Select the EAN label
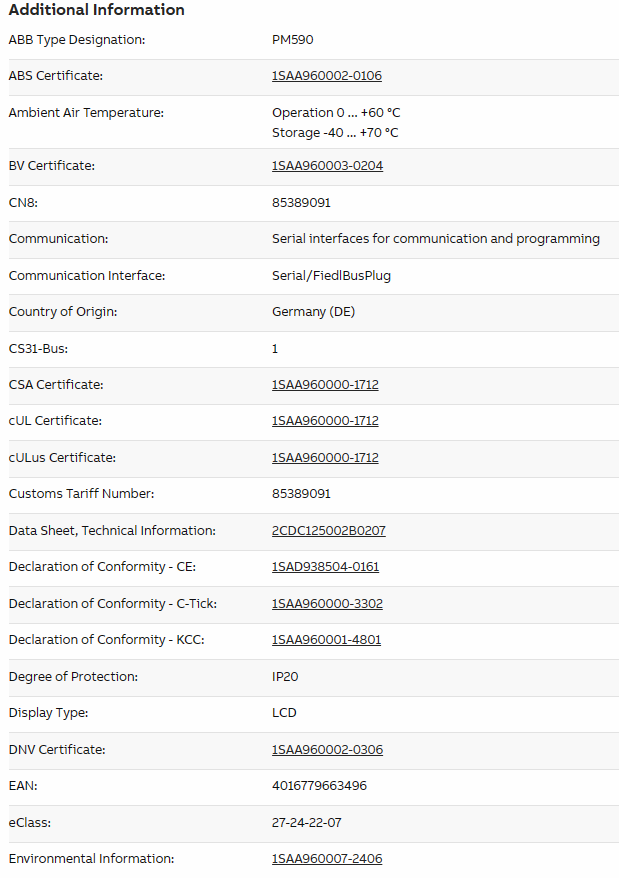Screen dimensions: 619x878 23,786
